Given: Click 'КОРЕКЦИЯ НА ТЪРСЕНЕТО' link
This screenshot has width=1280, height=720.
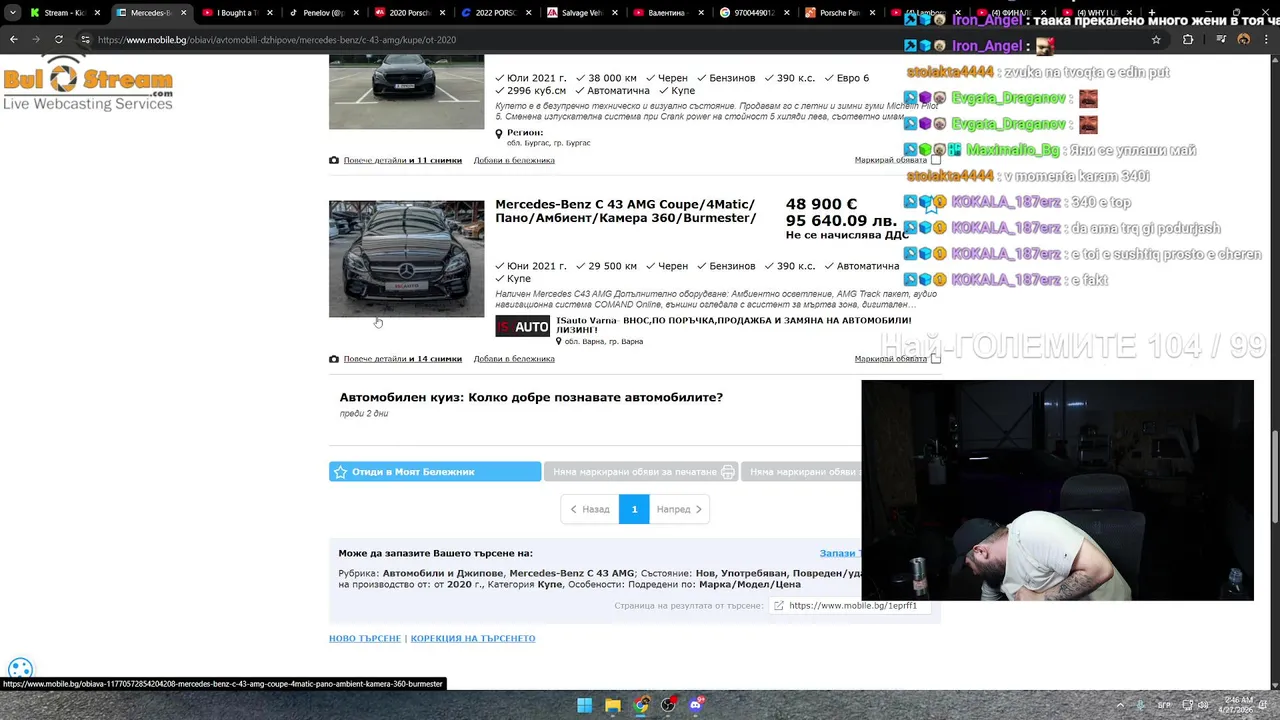Looking at the screenshot, I should coord(473,638).
